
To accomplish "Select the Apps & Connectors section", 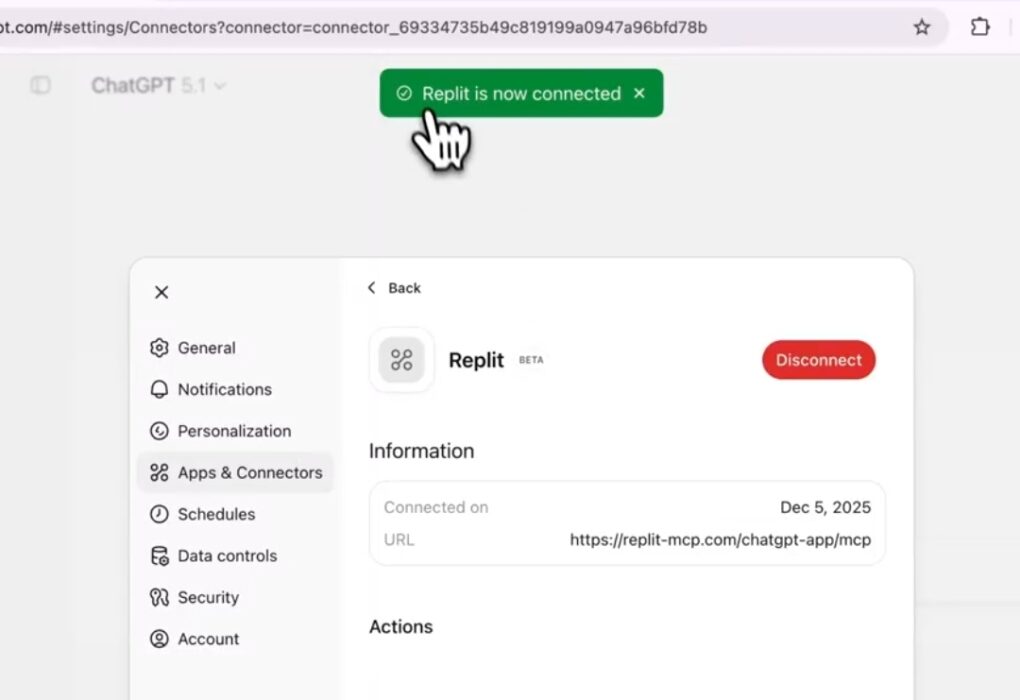I will [249, 473].
